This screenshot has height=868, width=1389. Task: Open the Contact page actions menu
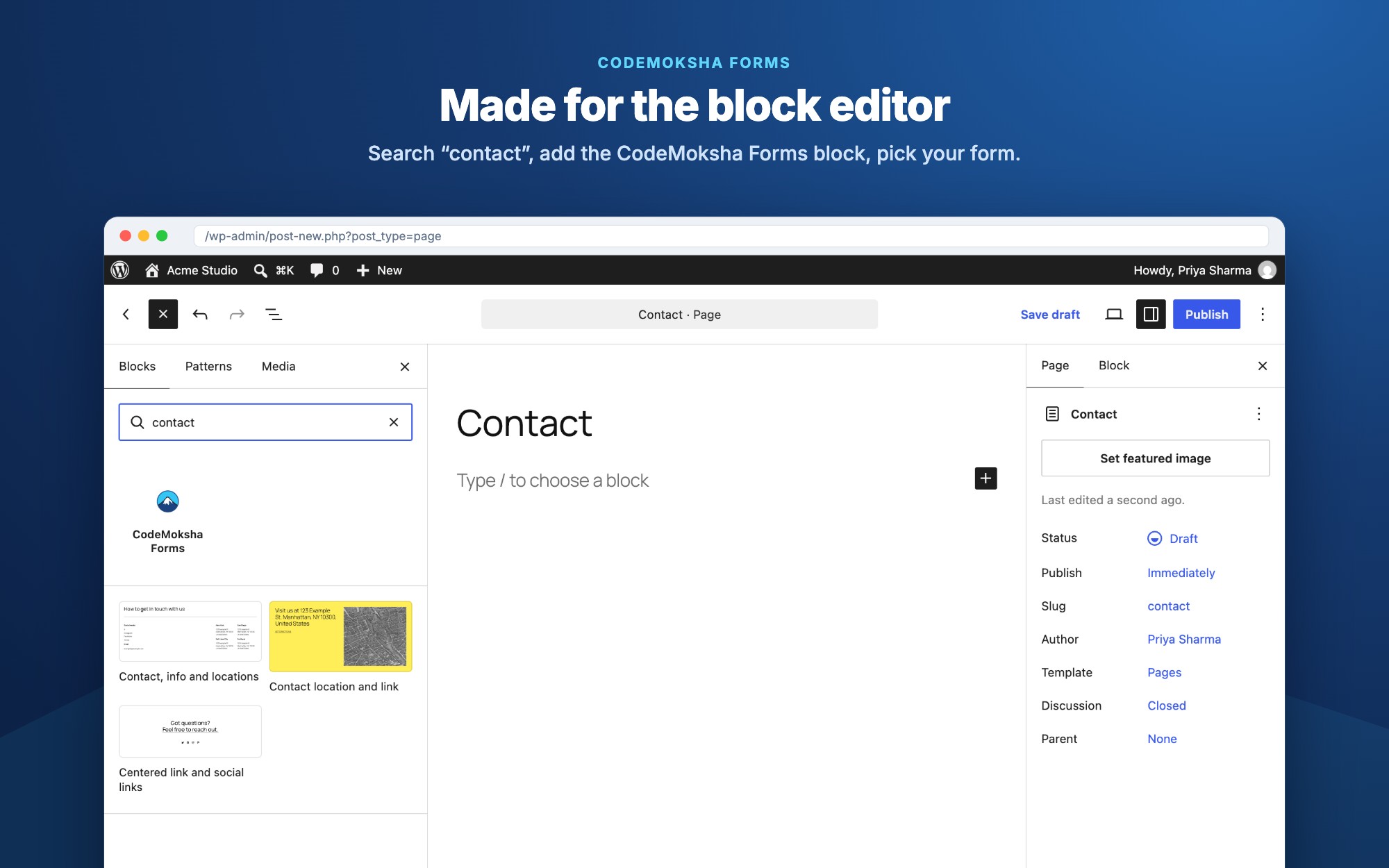click(1258, 414)
